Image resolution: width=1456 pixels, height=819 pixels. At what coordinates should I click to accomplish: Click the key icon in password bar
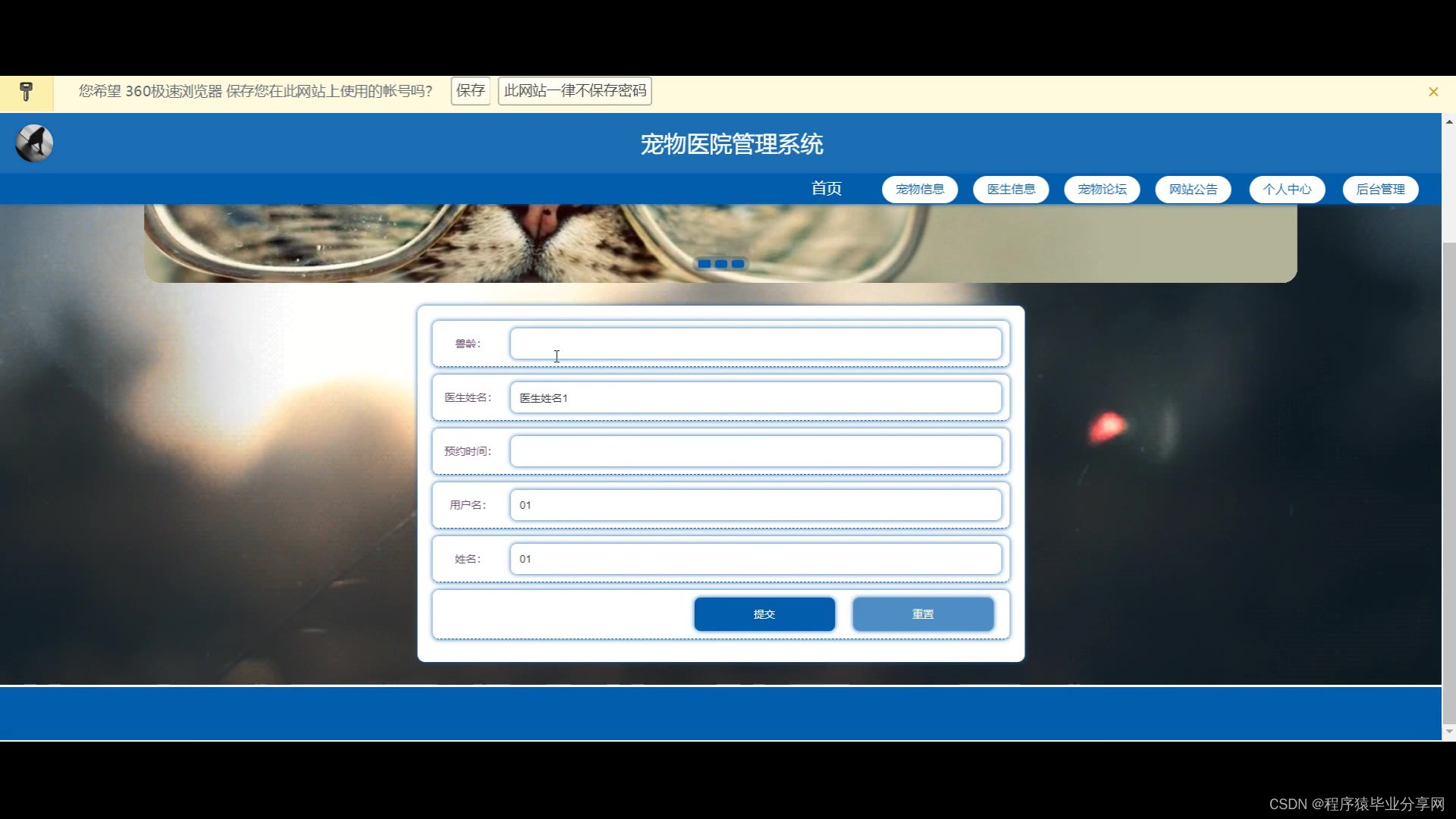[26, 92]
